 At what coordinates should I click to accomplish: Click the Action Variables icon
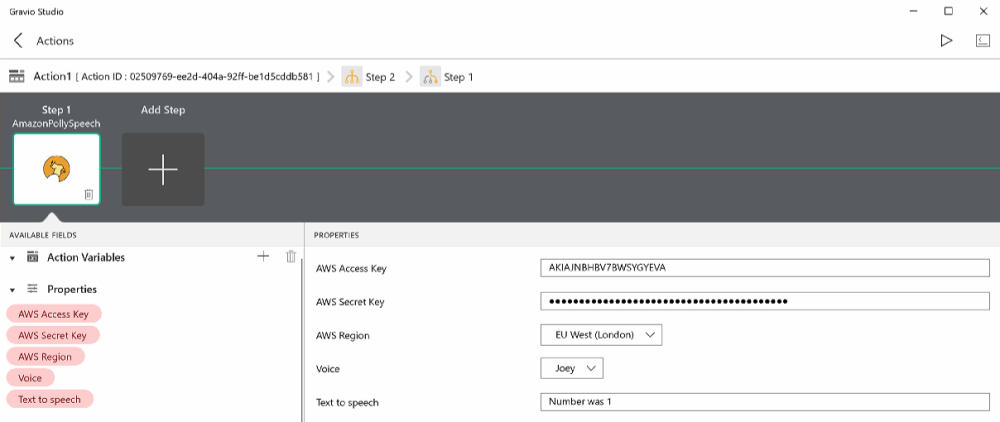[33, 257]
